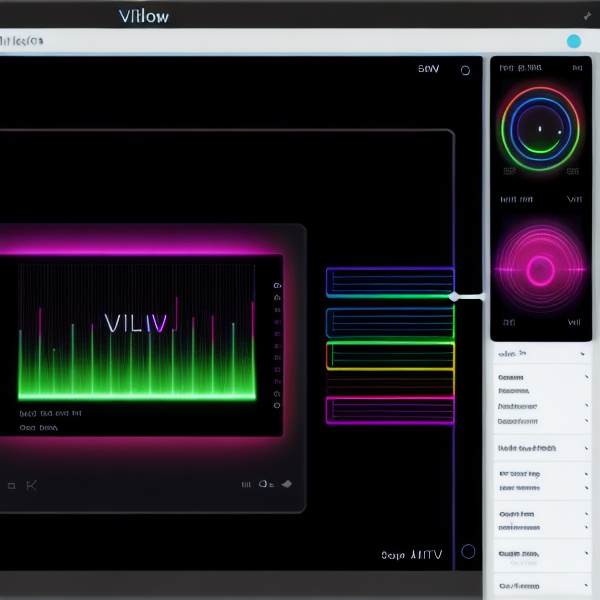Viewport: 600px width, 600px height.
Task: Click the diamond icon at visualizer bottom right
Action: [287, 484]
